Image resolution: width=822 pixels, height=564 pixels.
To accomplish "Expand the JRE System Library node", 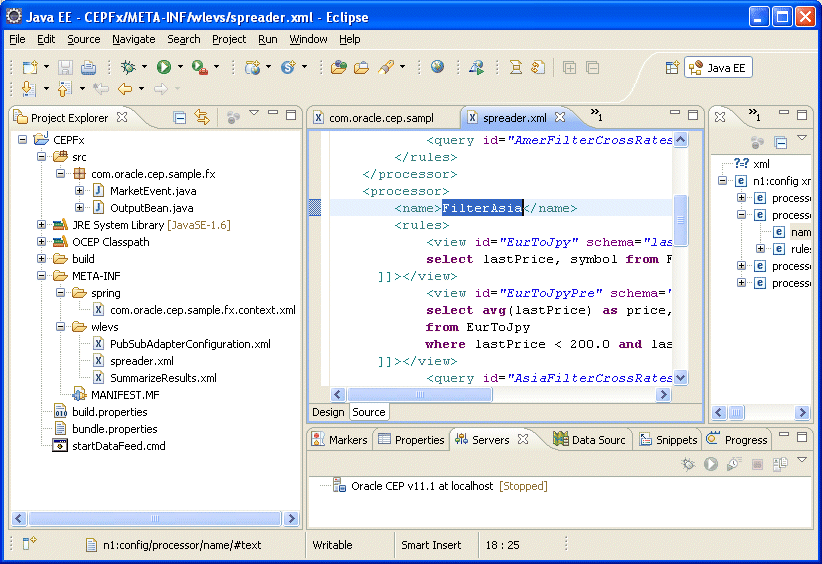I will [42, 225].
